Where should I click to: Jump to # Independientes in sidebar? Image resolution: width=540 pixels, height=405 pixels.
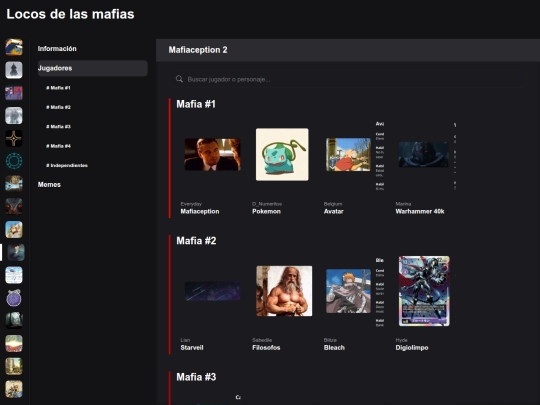(x=67, y=165)
